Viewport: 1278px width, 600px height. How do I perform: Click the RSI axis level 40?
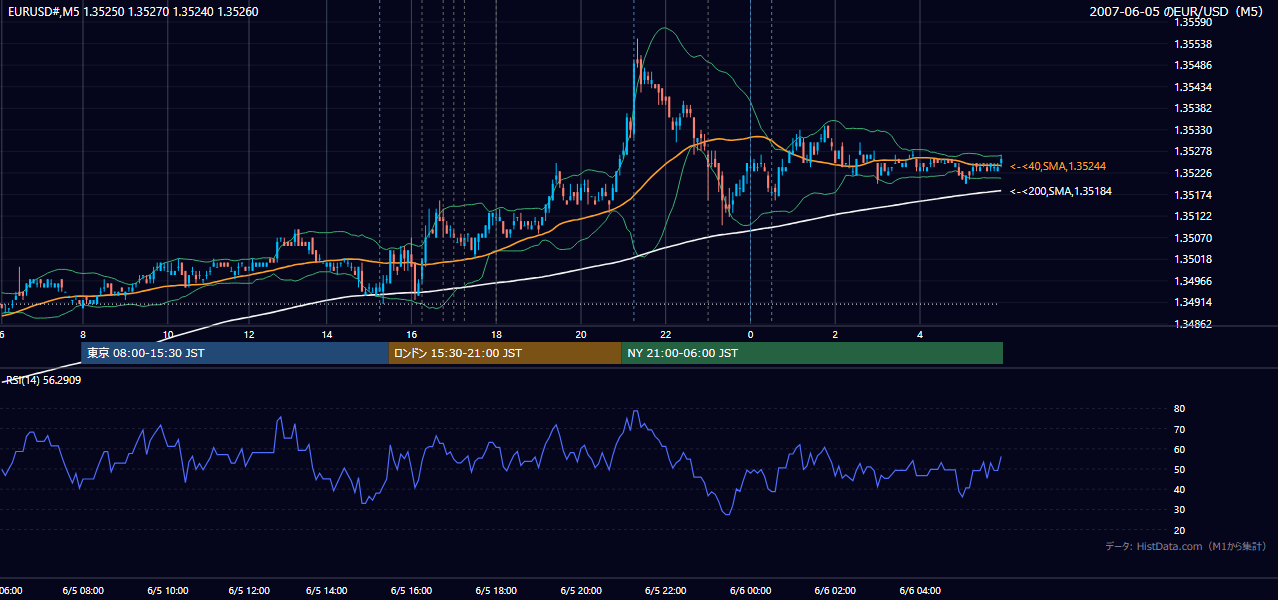point(1179,490)
